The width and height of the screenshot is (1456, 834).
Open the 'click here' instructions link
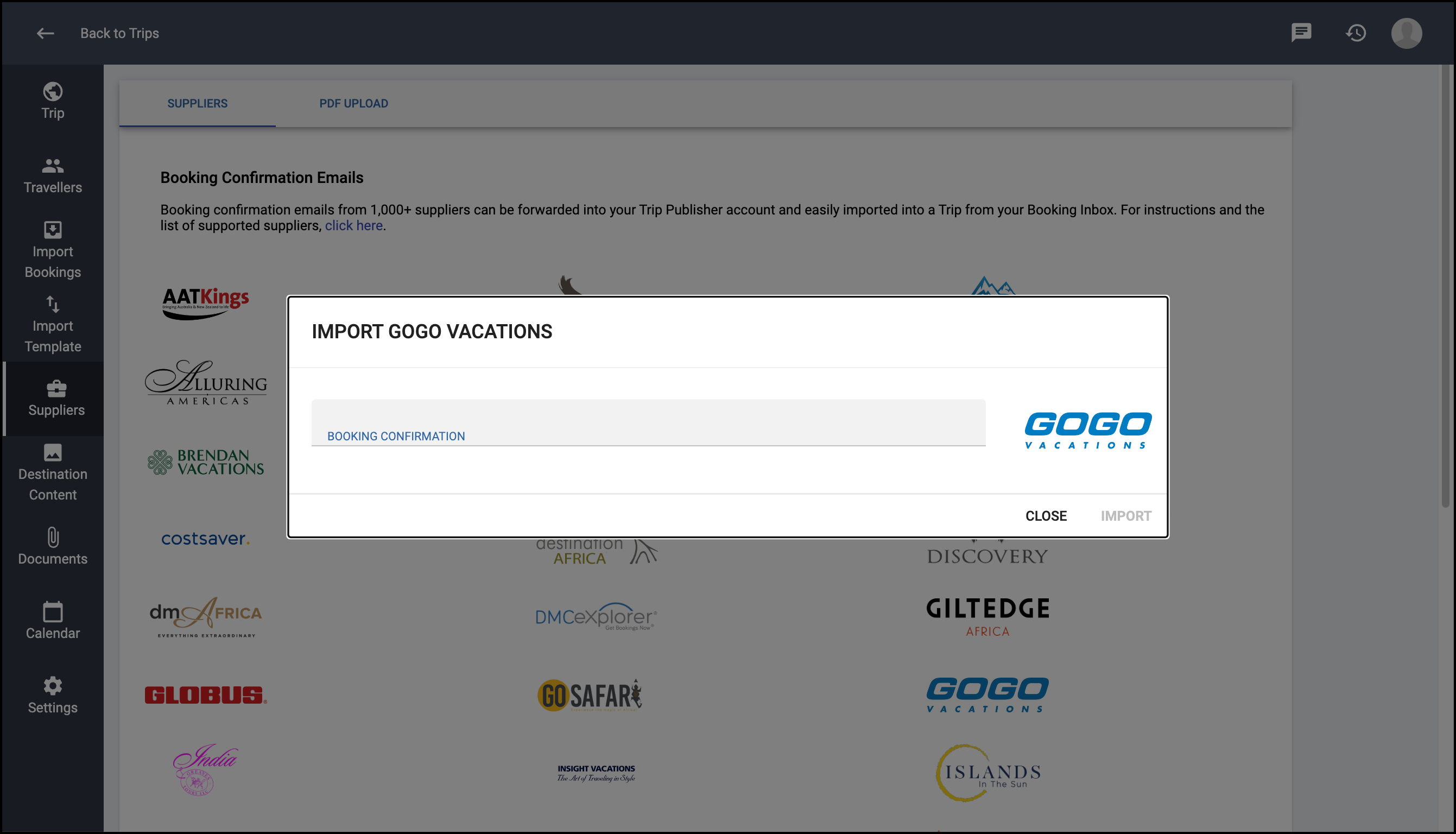tap(353, 226)
